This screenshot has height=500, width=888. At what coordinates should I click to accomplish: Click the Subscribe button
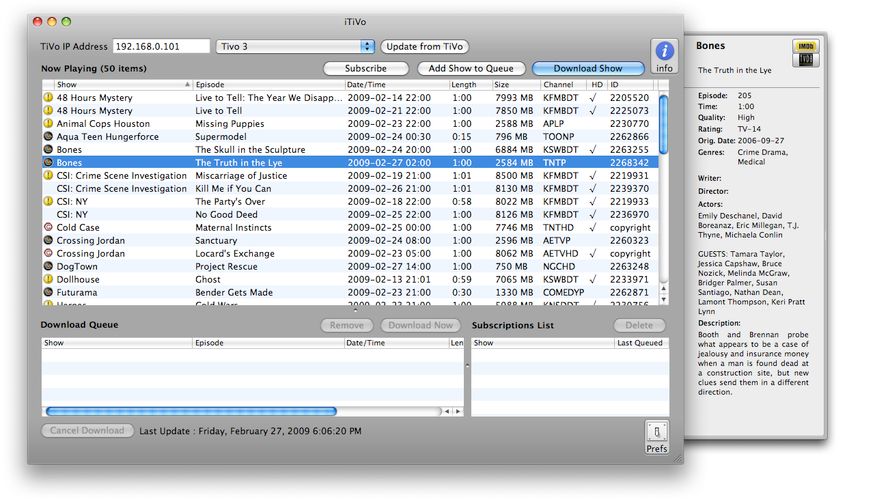[x=366, y=68]
